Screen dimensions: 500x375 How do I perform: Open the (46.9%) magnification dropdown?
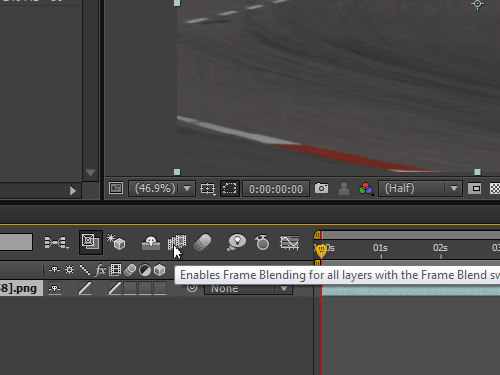pos(162,189)
